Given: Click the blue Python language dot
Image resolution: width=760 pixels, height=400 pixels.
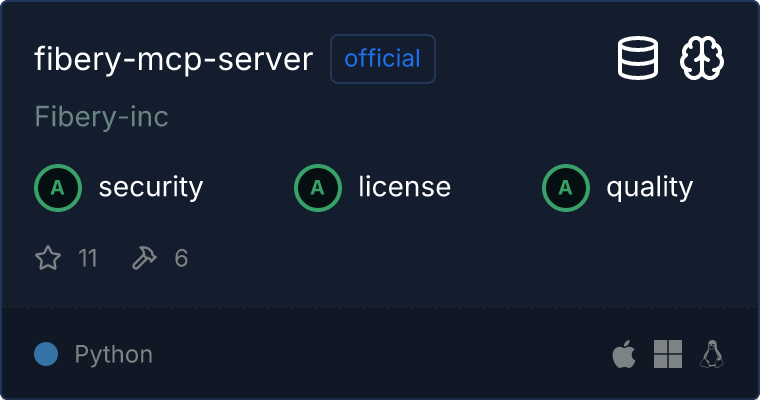Looking at the screenshot, I should (x=46, y=354).
